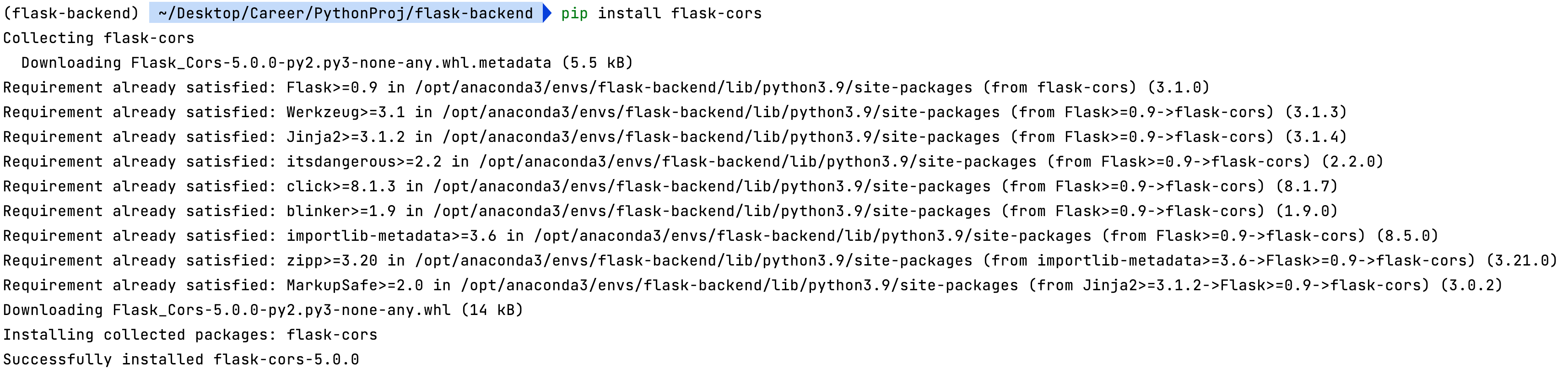Click the whl.metadata download line
Viewport: 1568px width, 369px height.
tap(327, 63)
